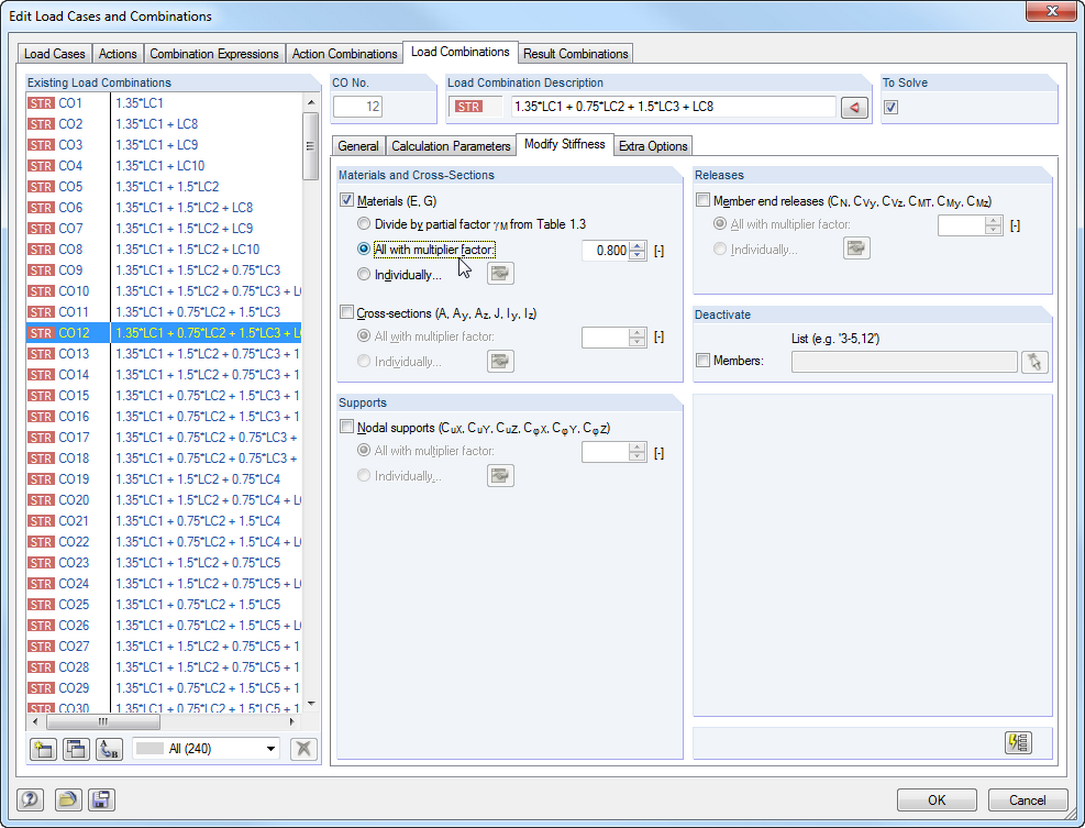The width and height of the screenshot is (1085, 828).
Task: Select load combination CO5
Action: [x=164, y=187]
